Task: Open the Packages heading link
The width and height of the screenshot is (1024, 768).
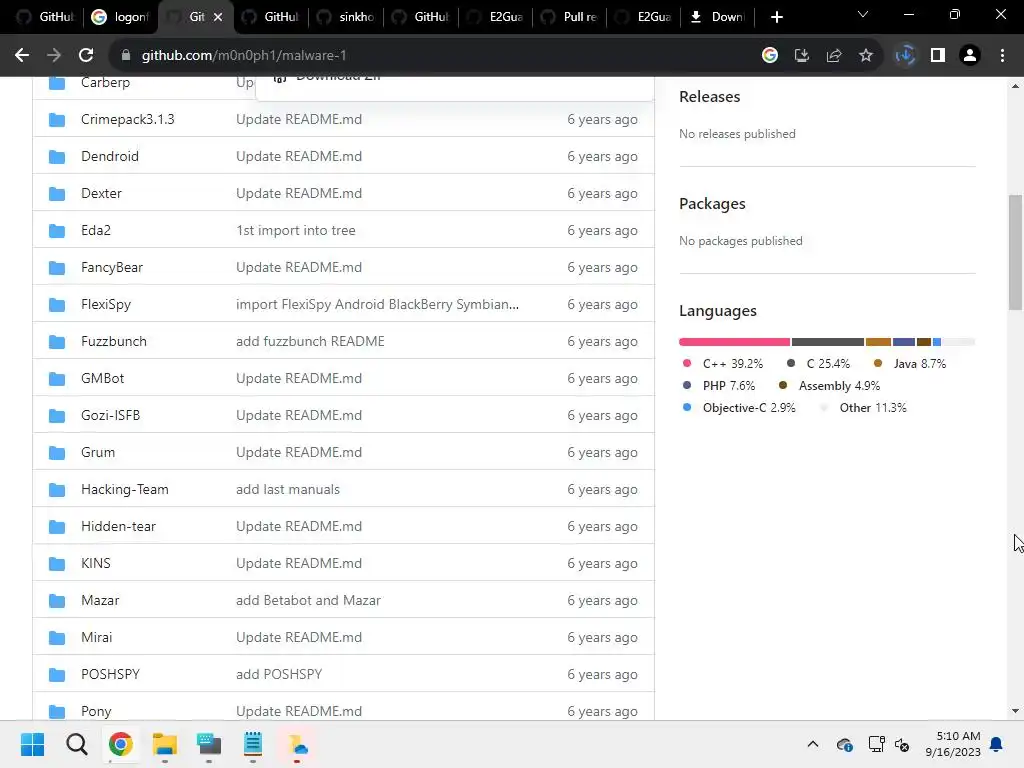Action: coord(712,204)
